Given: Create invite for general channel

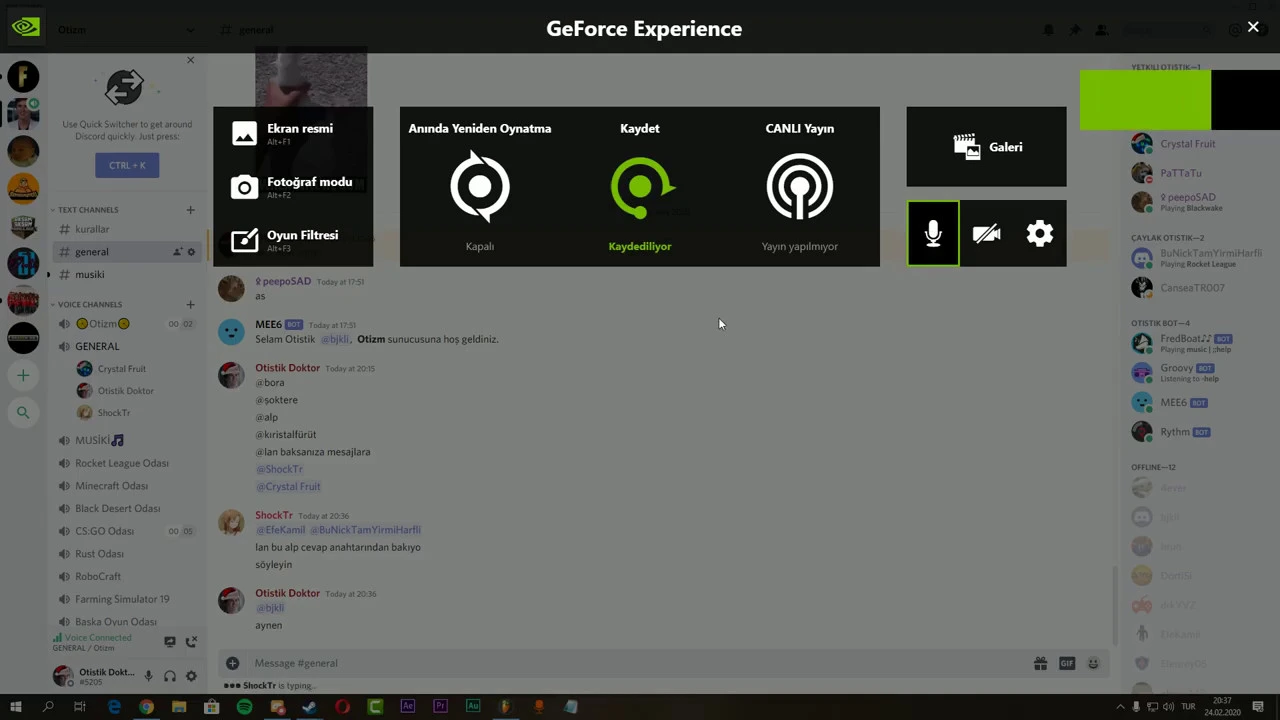Looking at the screenshot, I should tap(178, 252).
